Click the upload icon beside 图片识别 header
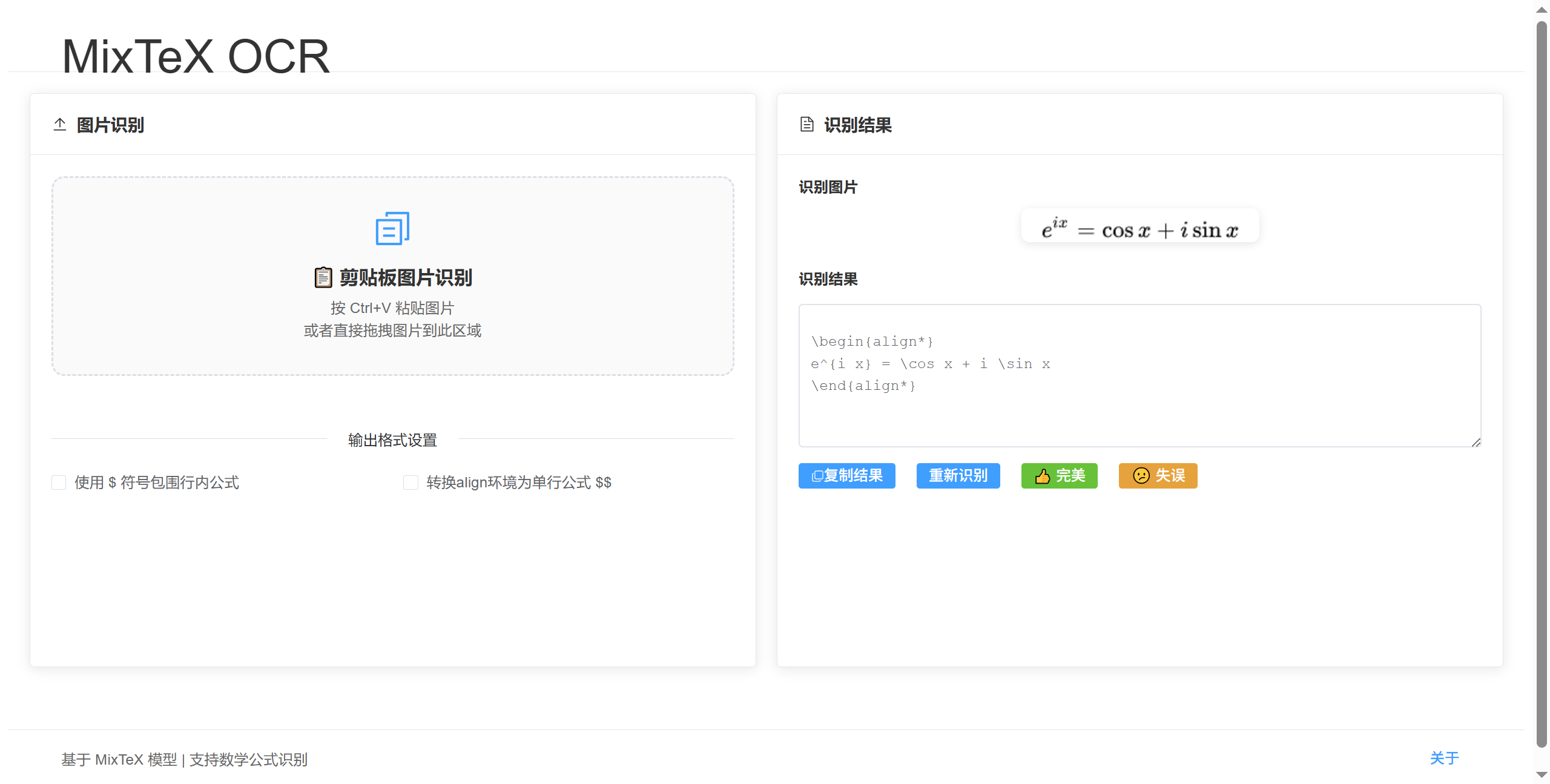Viewport: 1550px width, 784px height. tap(59, 125)
